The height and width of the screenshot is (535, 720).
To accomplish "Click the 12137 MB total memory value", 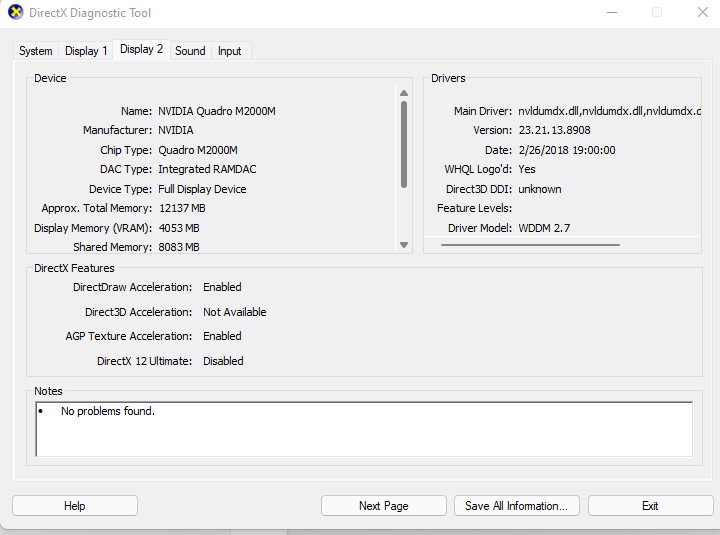I will (182, 208).
